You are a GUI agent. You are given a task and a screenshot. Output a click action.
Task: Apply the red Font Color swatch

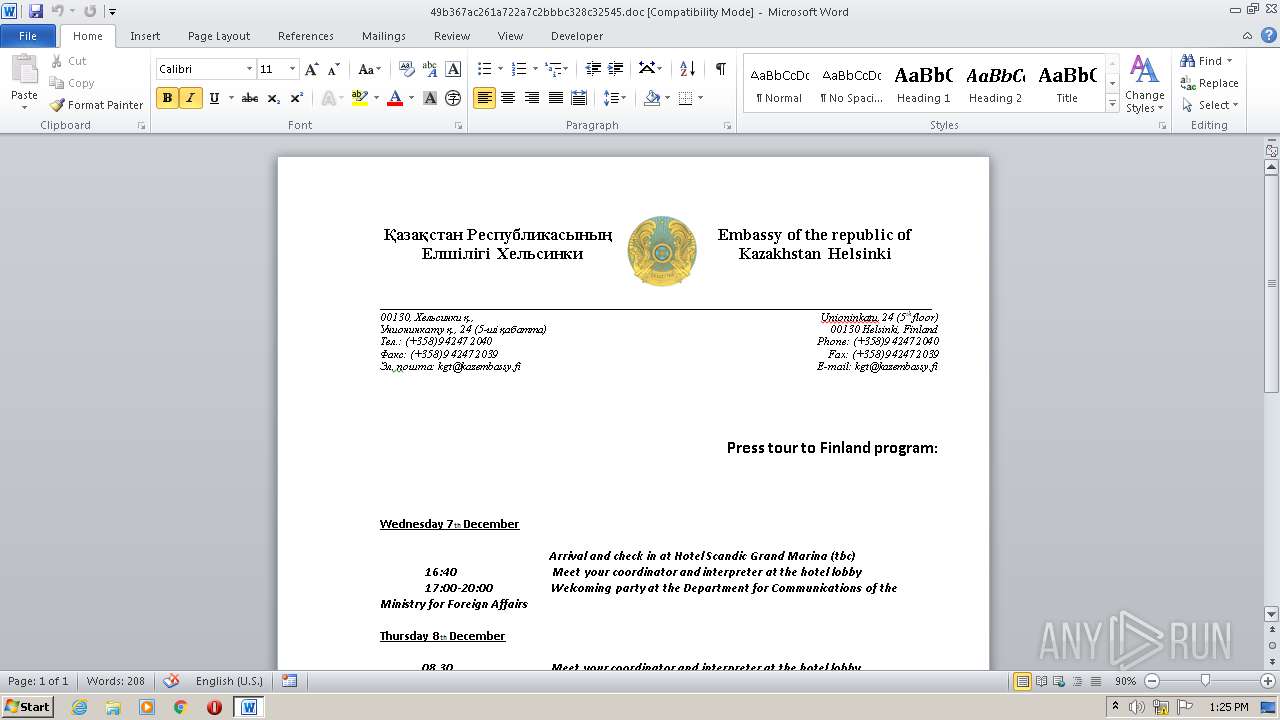coord(395,98)
